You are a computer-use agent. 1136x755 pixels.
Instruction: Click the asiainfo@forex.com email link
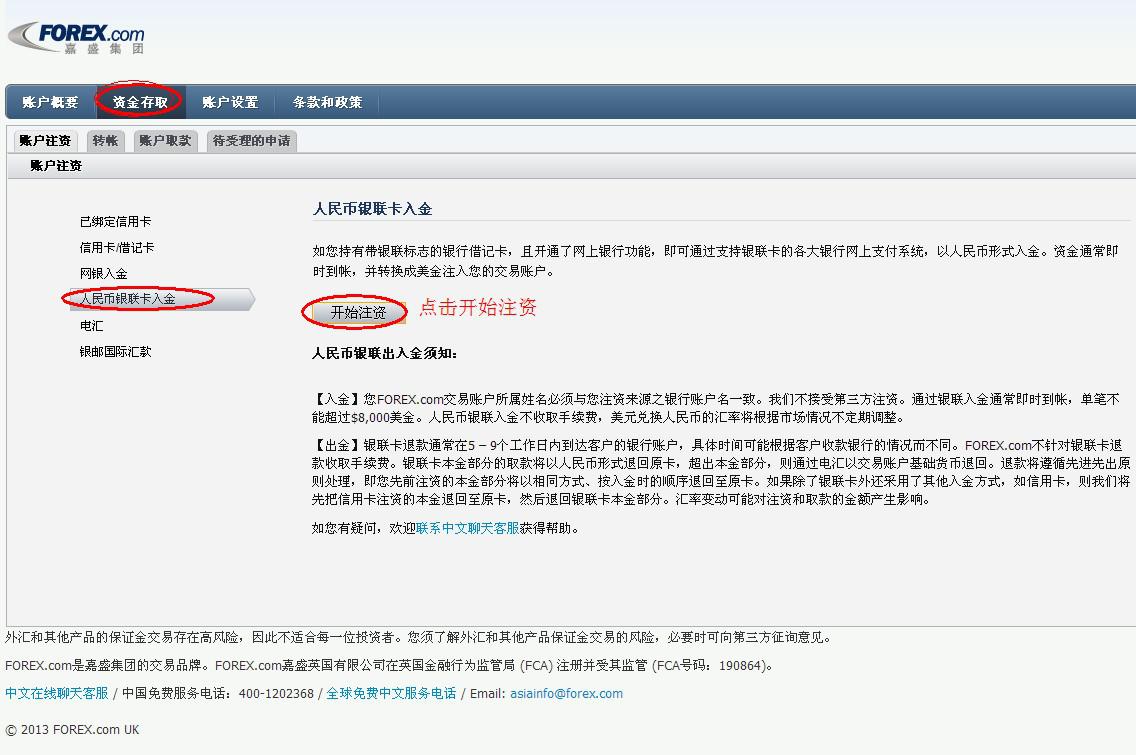click(567, 693)
